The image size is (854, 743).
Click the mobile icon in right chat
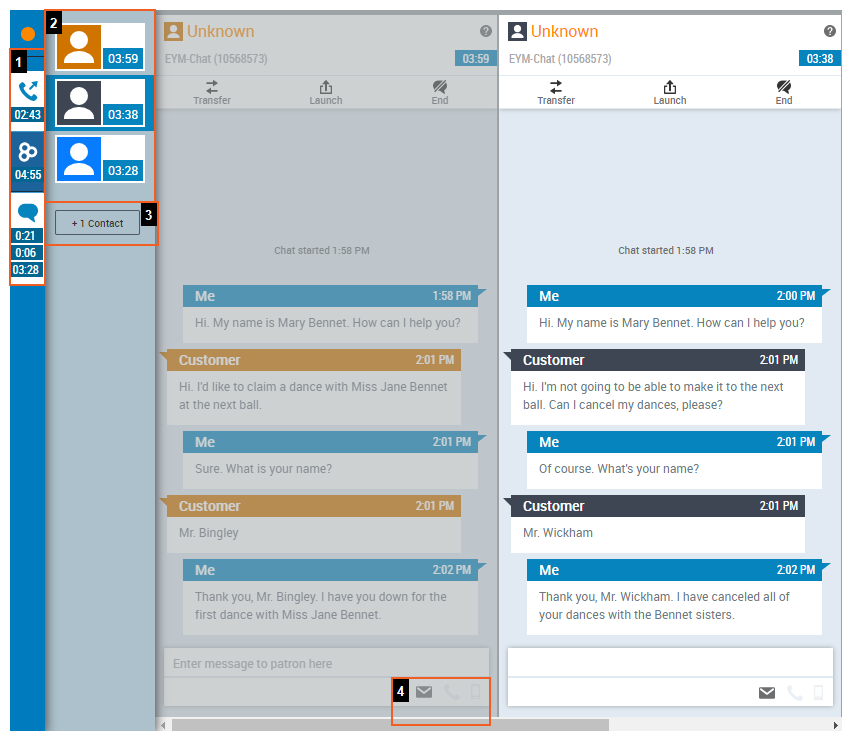818,692
